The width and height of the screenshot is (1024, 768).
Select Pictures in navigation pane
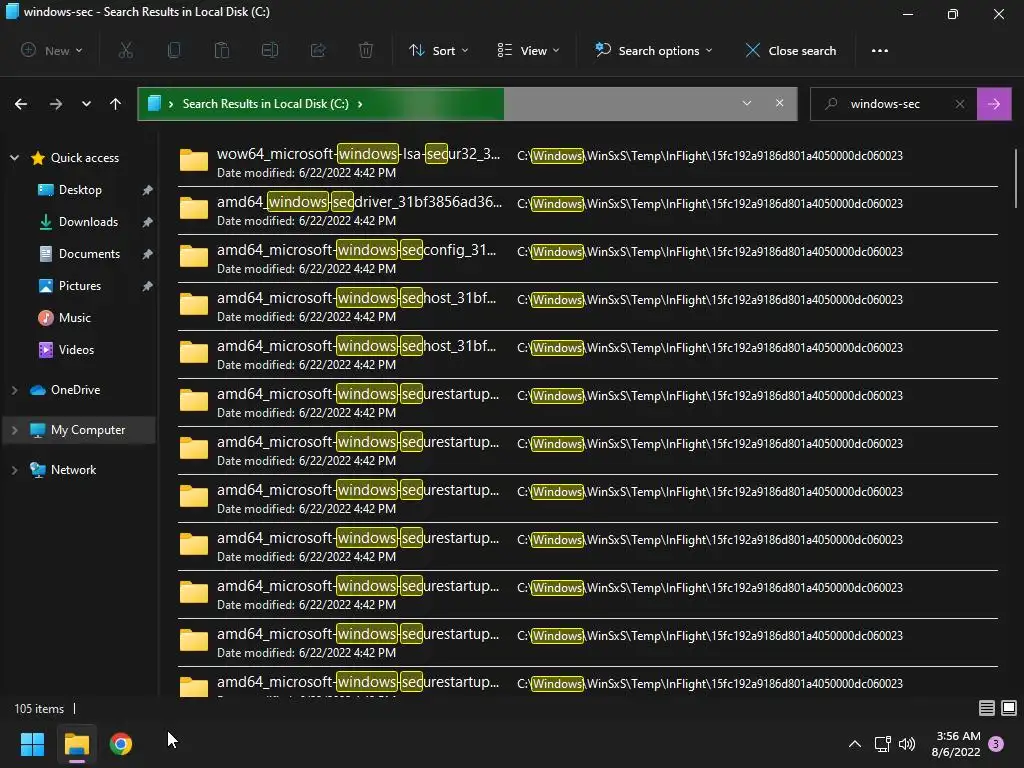tap(69, 286)
